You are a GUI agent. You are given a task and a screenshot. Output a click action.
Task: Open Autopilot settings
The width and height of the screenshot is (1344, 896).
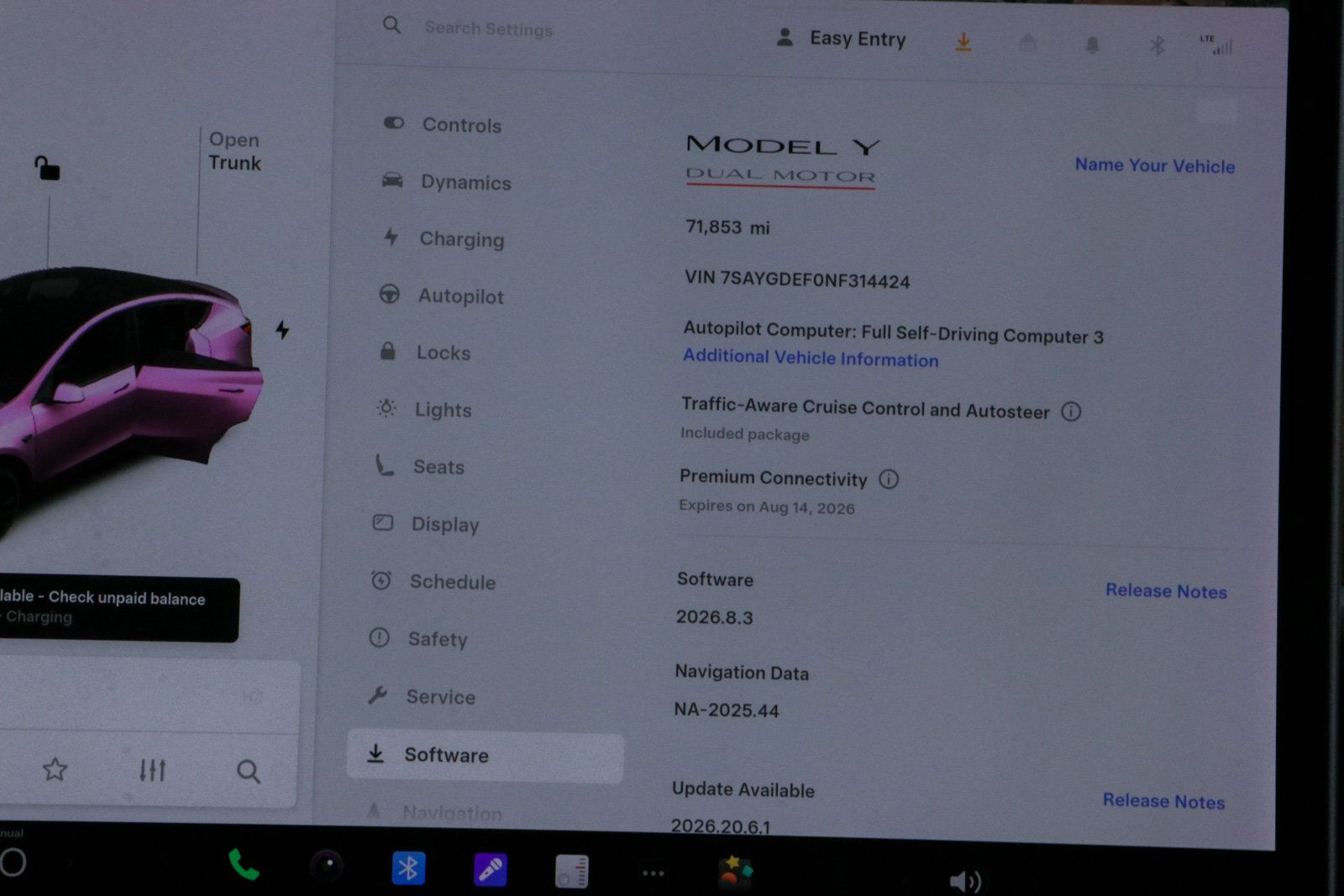point(441,296)
